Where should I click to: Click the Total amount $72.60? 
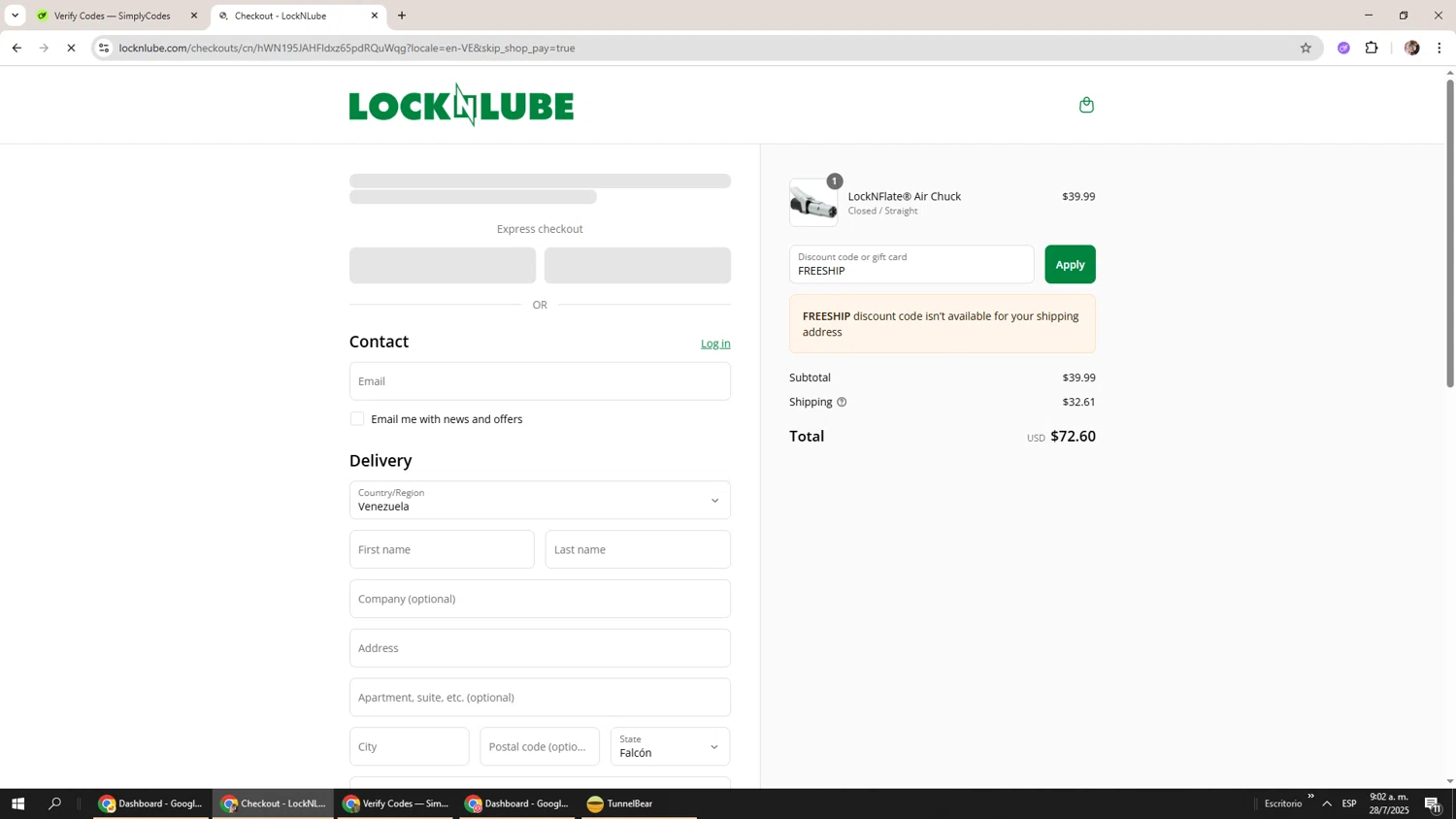pyautogui.click(x=1073, y=437)
